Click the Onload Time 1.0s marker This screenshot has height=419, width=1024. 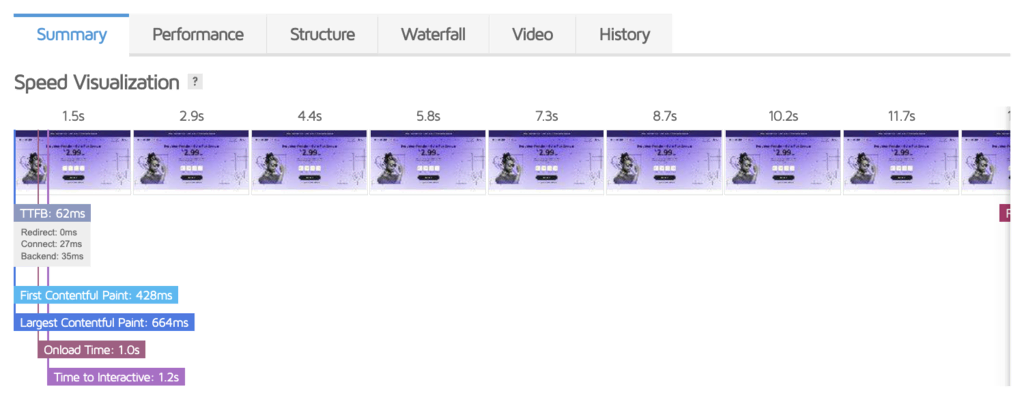91,350
